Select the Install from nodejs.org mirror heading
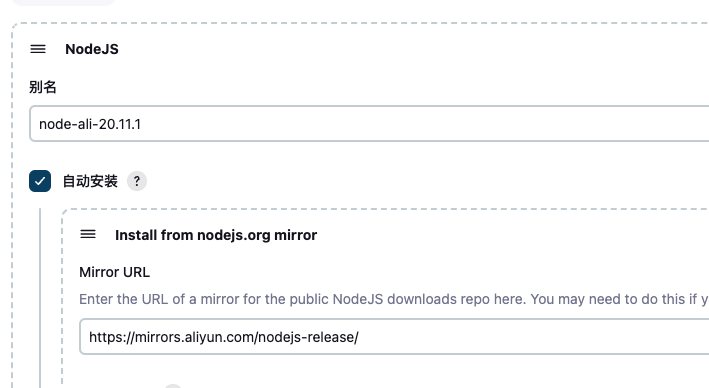 (216, 235)
